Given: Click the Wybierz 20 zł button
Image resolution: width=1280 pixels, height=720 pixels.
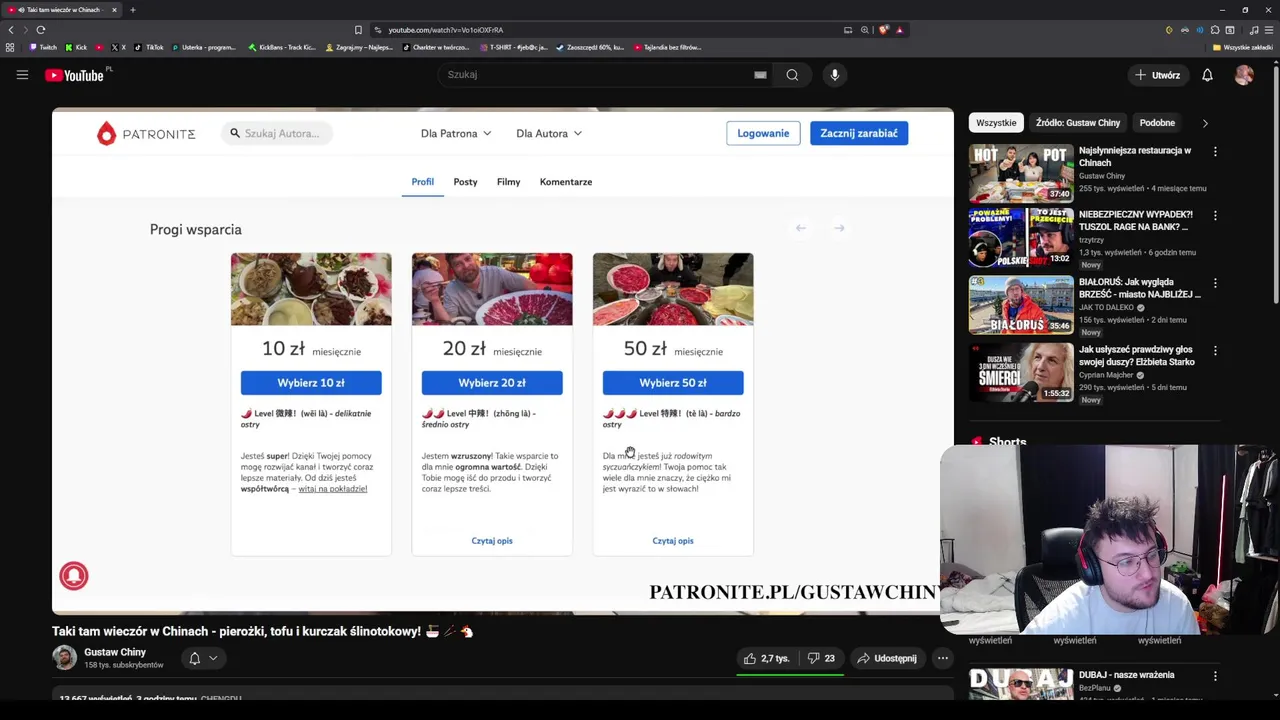Looking at the screenshot, I should click(x=492, y=383).
